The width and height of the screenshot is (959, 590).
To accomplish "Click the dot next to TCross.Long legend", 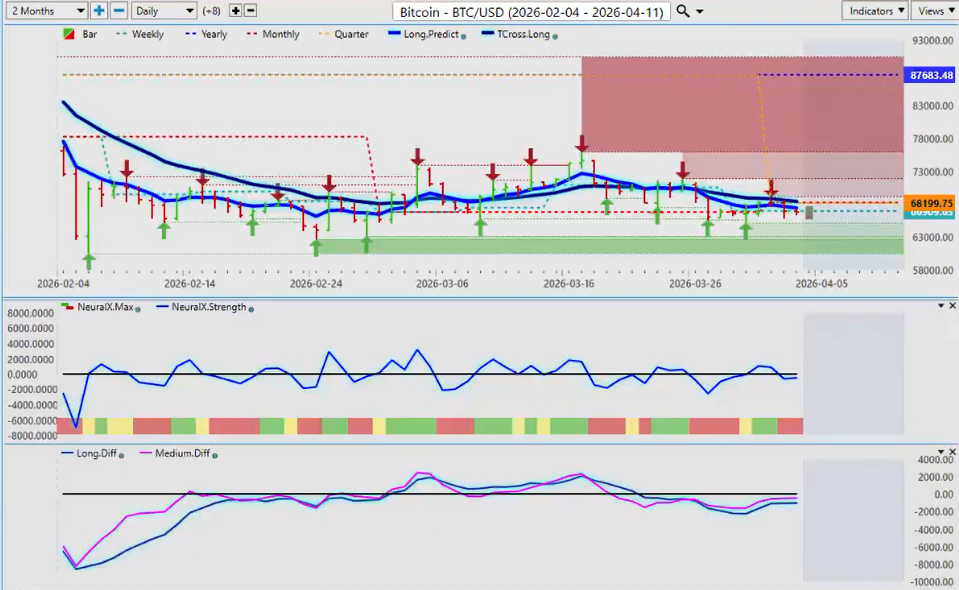I will (x=555, y=35).
